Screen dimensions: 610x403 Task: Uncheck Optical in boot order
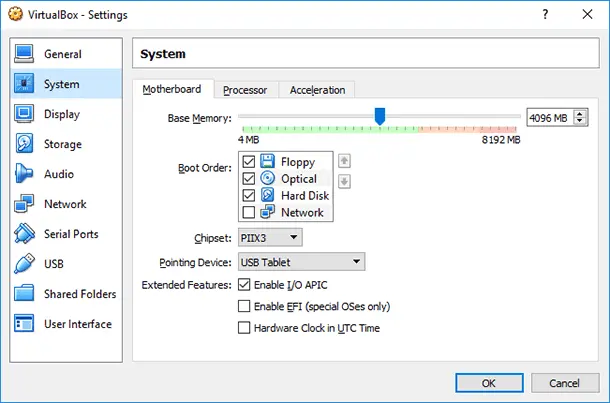click(249, 178)
